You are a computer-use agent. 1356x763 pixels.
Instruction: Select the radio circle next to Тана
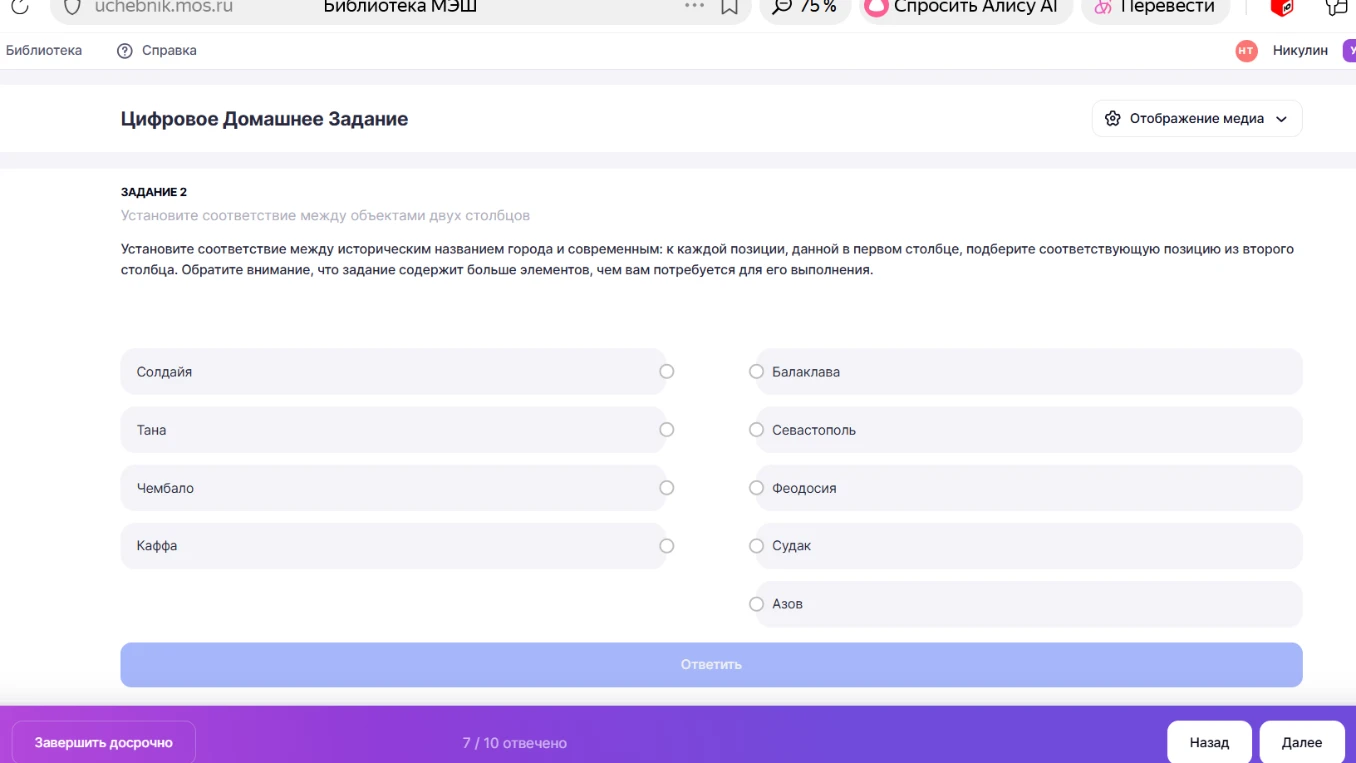pyautogui.click(x=667, y=429)
